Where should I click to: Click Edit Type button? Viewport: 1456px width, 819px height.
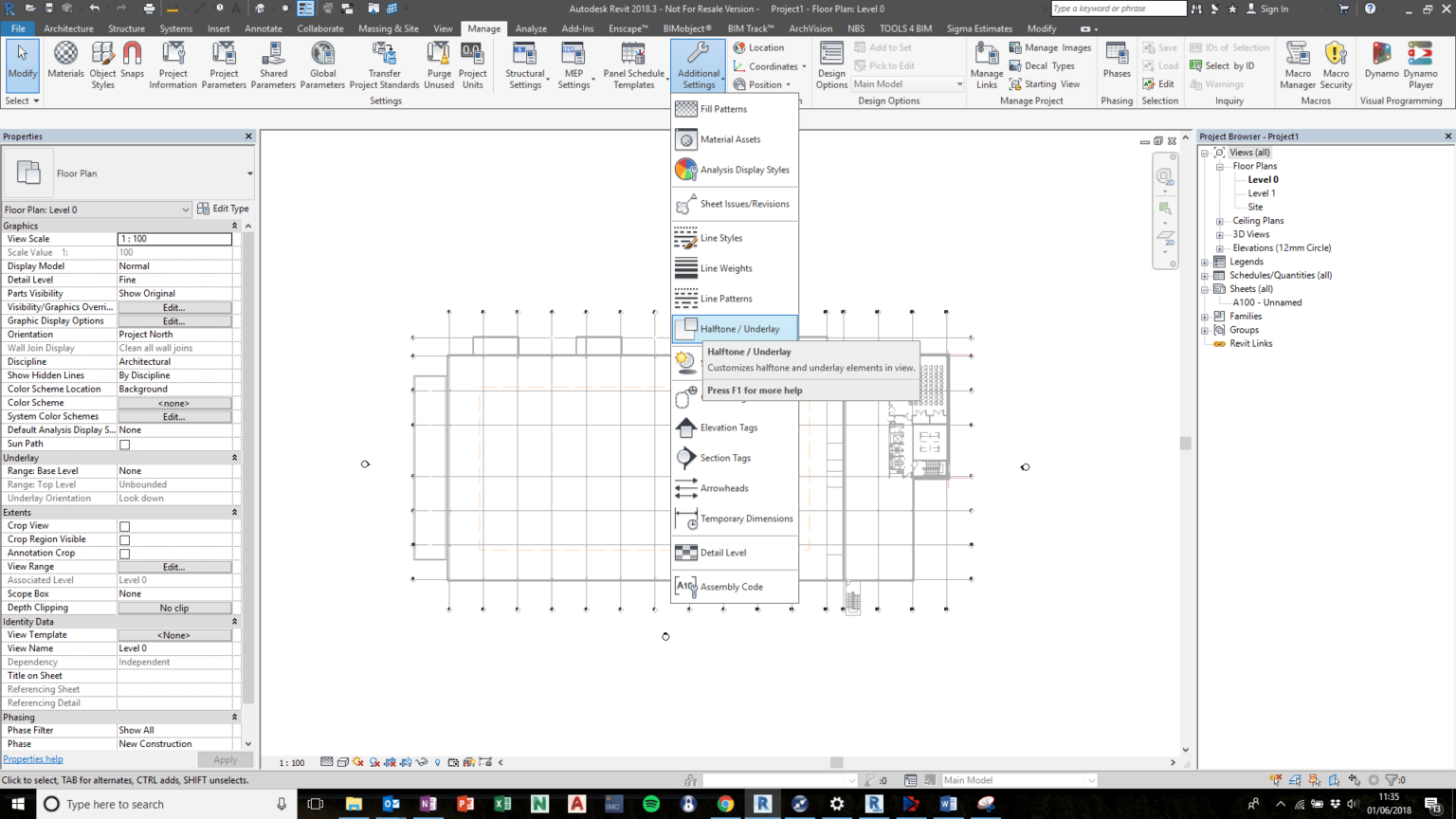224,209
